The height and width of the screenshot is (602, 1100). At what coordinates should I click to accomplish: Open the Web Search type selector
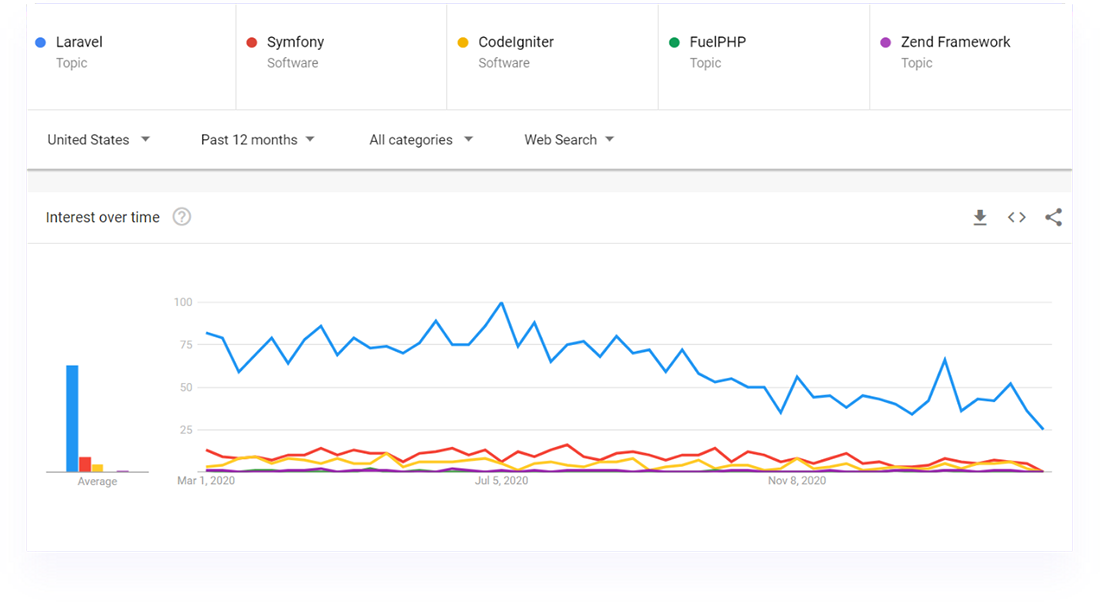(x=567, y=139)
